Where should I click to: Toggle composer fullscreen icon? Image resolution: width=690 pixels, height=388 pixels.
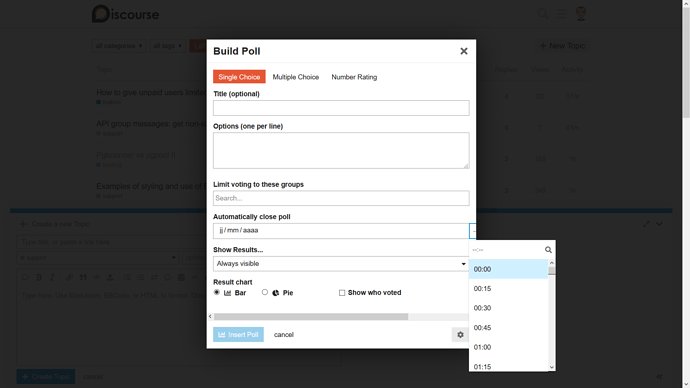(x=646, y=224)
